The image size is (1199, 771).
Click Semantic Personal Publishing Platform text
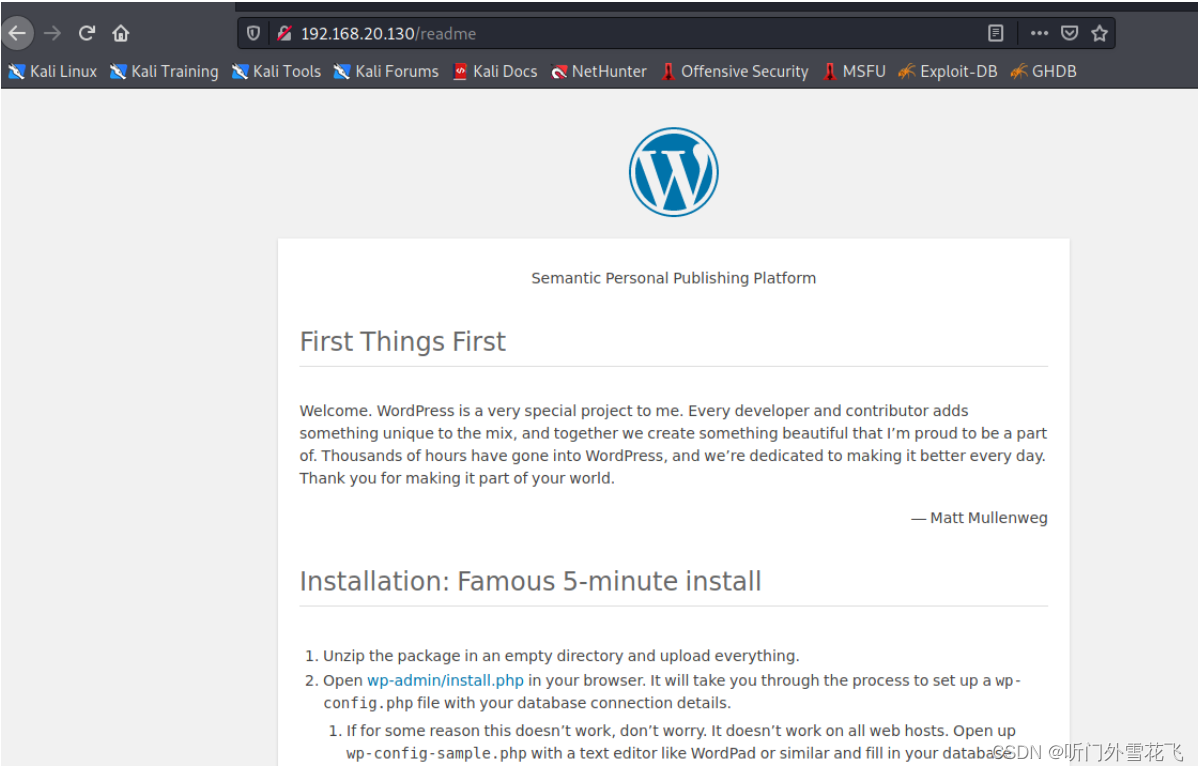point(674,278)
